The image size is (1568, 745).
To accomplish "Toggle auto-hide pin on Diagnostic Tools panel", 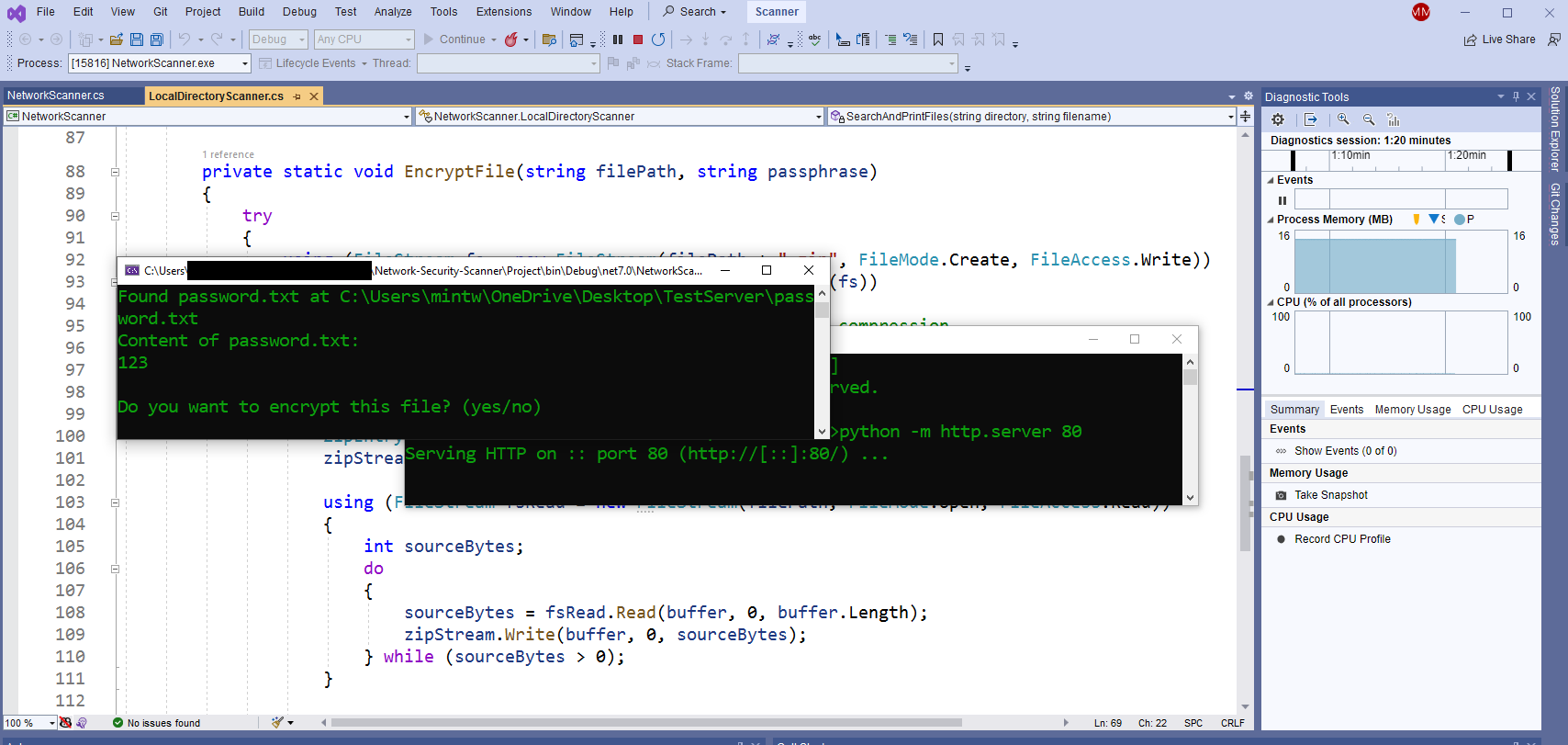I will 1516,96.
